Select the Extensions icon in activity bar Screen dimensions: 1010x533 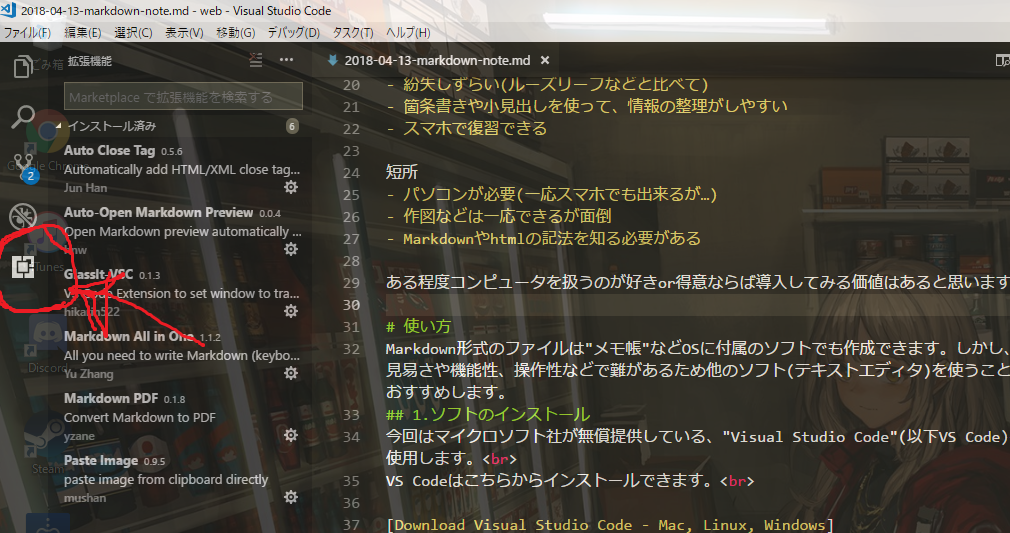click(x=23, y=266)
